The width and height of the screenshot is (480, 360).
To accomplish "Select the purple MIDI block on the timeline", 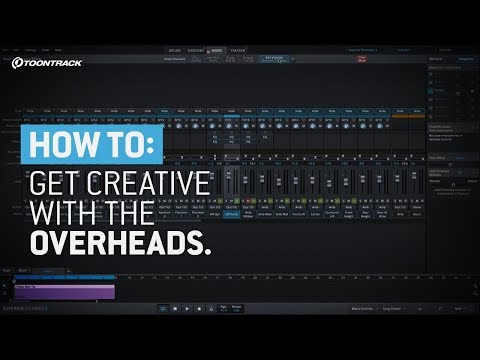I will (65, 292).
